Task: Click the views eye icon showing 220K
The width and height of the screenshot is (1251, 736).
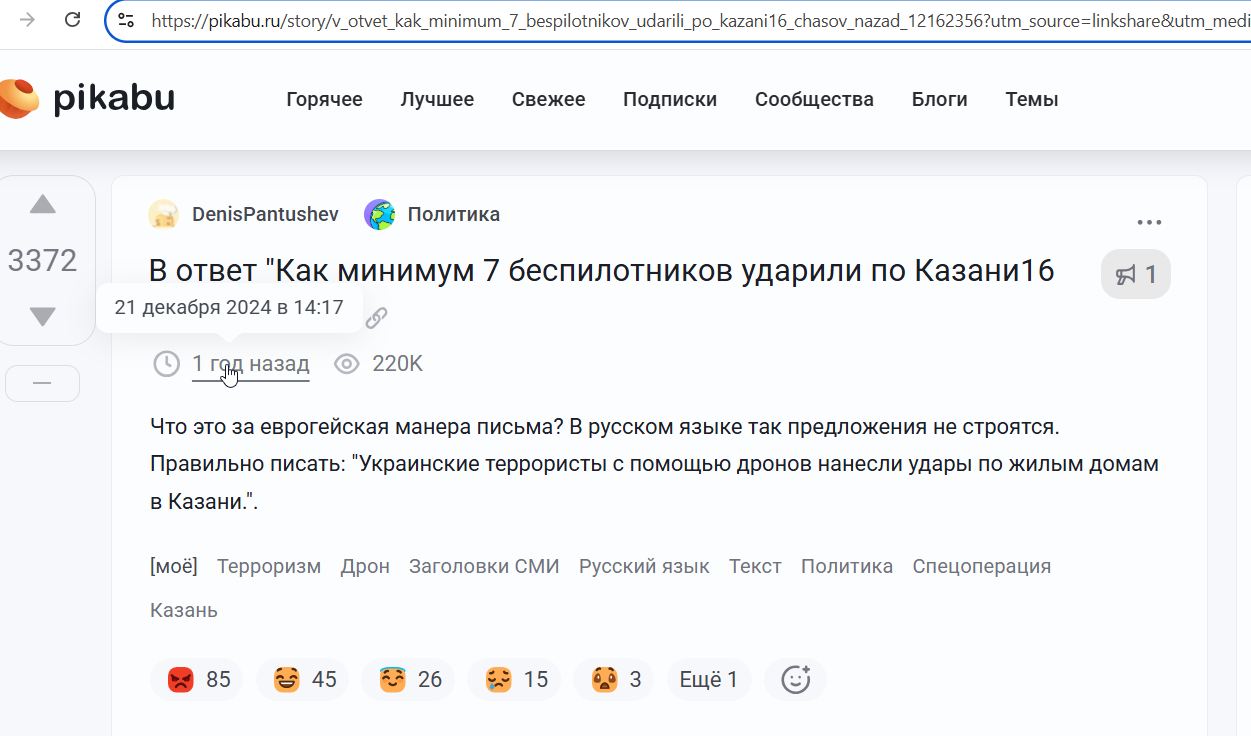Action: (x=347, y=363)
